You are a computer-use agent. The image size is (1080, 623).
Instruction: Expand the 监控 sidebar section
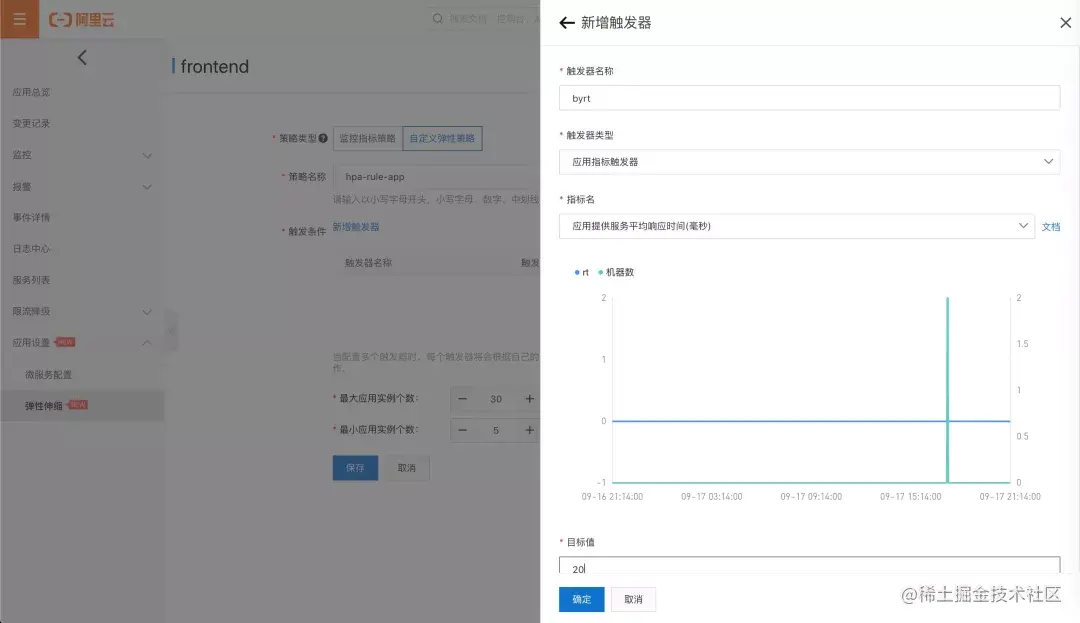82,155
